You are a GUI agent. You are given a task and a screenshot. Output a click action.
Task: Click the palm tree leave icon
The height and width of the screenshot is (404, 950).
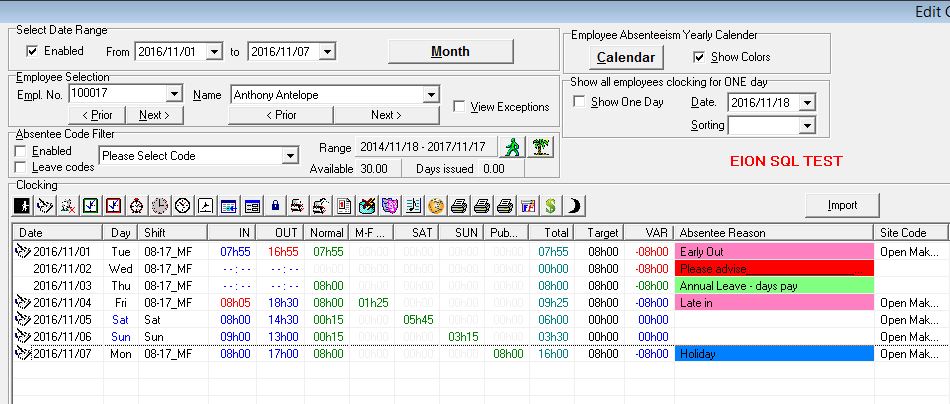click(x=541, y=147)
